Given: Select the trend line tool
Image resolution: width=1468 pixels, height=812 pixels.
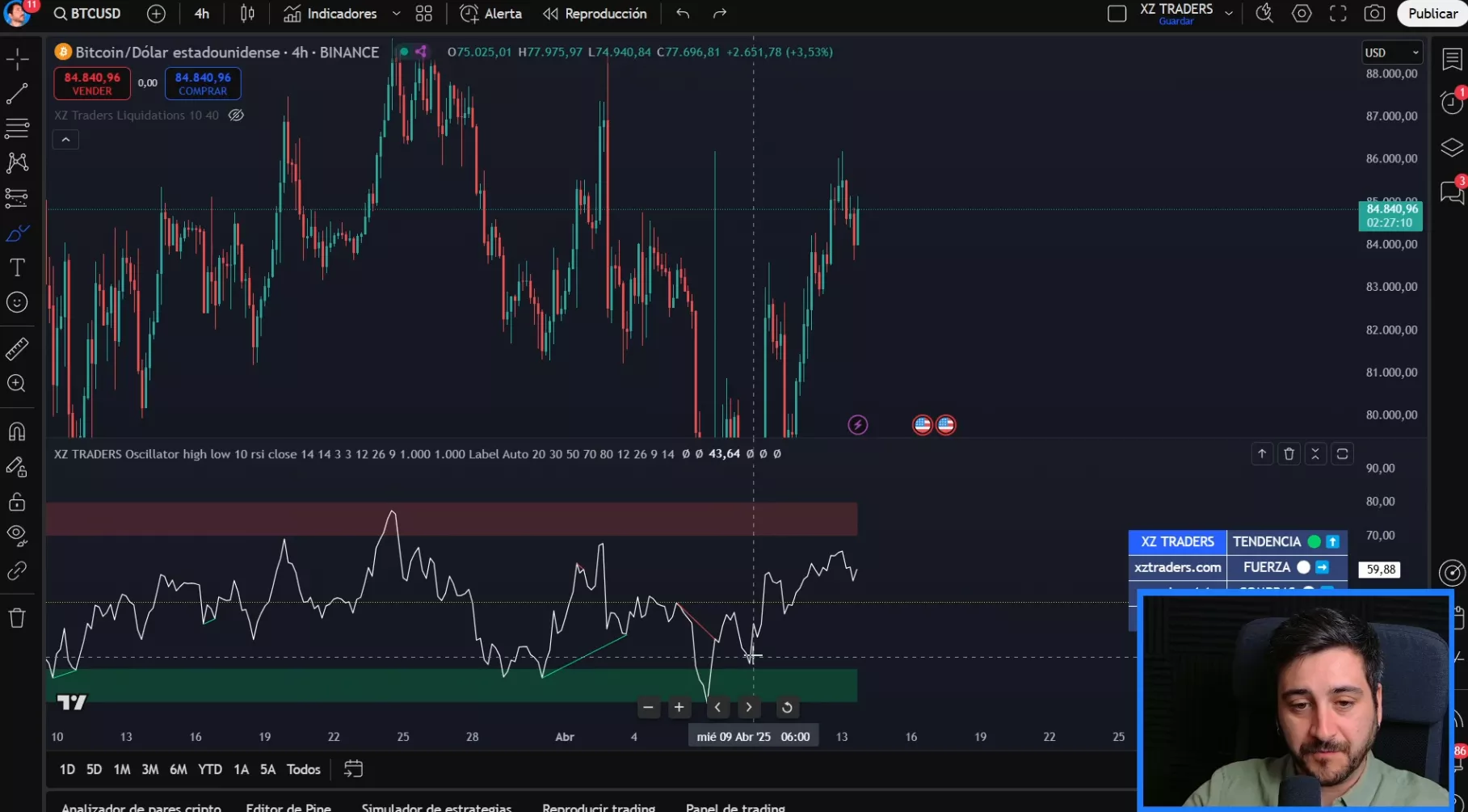Looking at the screenshot, I should pyautogui.click(x=17, y=94).
